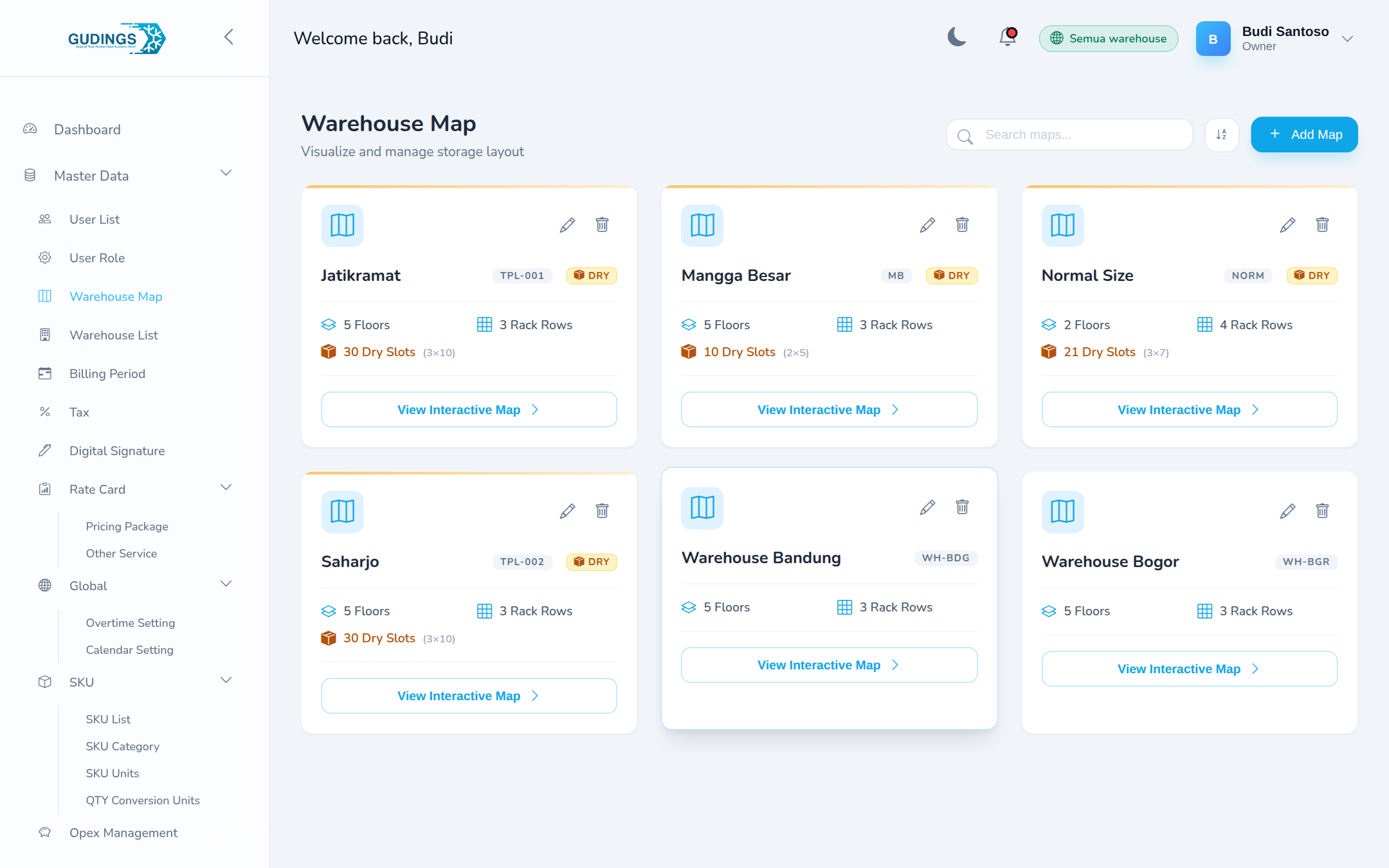Click the 21 Dry Slots text

click(1099, 352)
